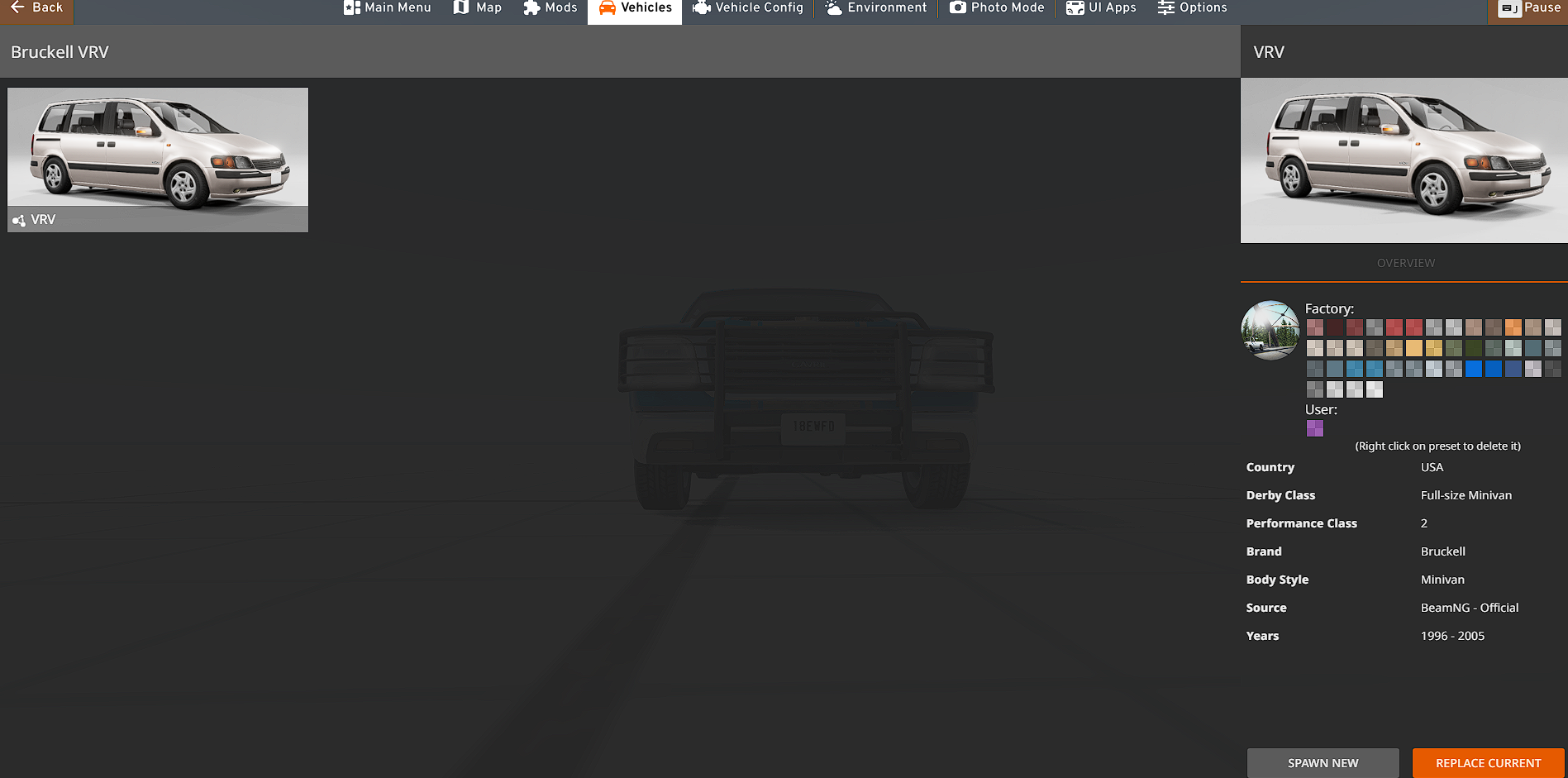Click the VRV title in side panel
Viewport: 1568px width, 778px height.
tap(1269, 52)
